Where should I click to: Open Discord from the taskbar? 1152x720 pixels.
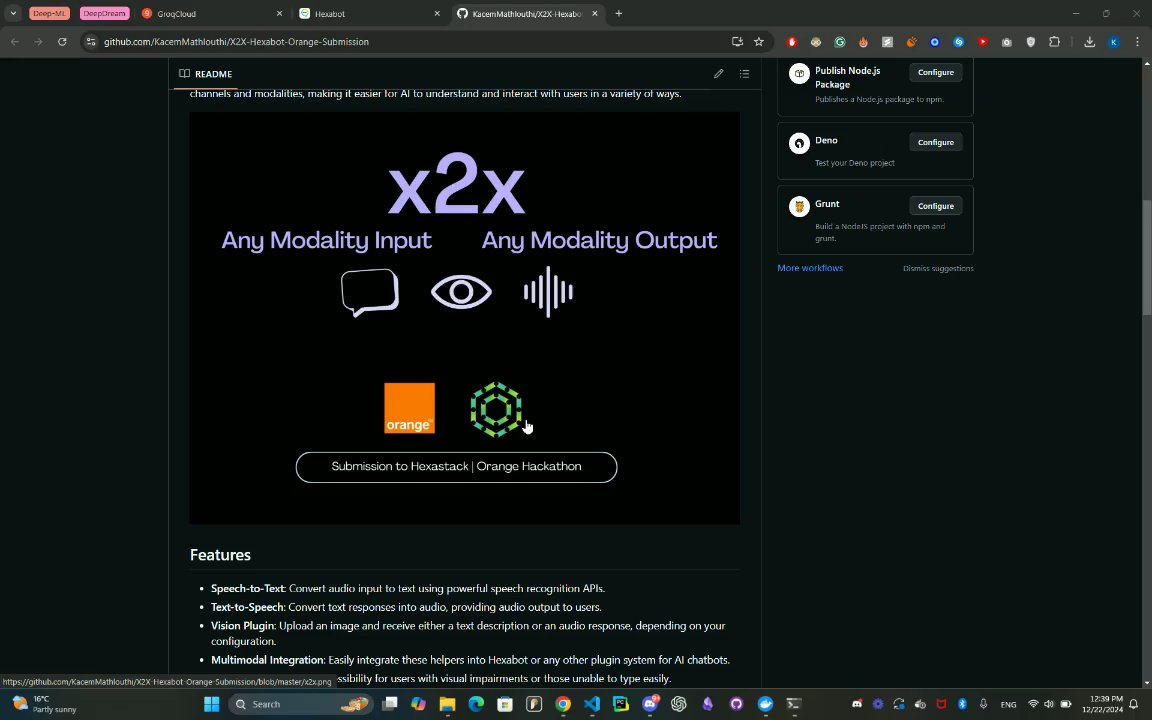(649, 704)
